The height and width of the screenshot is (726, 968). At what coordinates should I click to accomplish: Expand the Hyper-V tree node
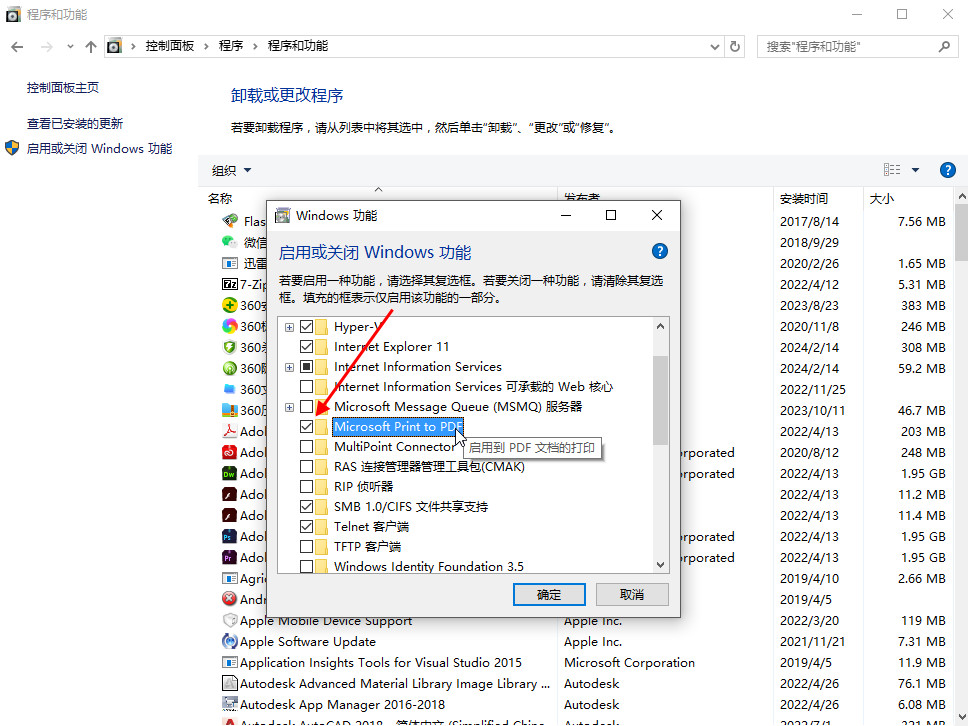[x=289, y=327]
